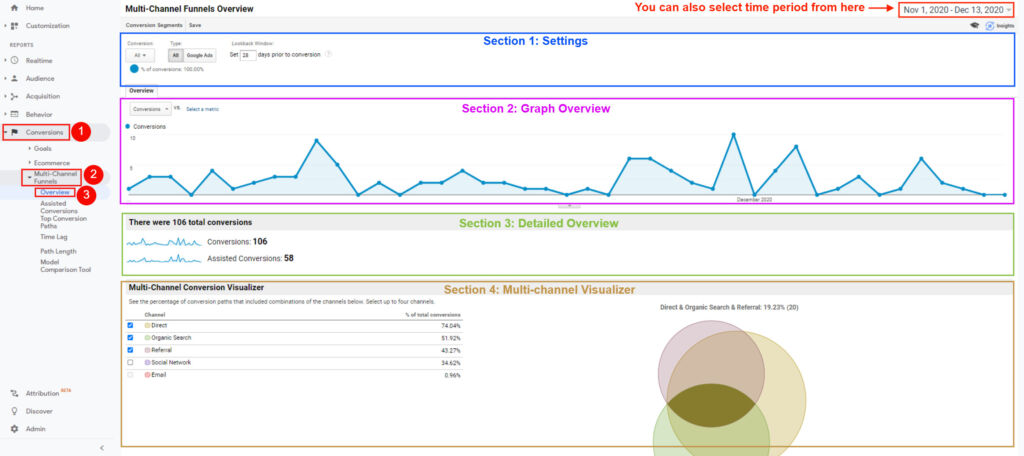Check the Social Network channel checkbox
Screen dimensions: 1024x456
pos(130,363)
